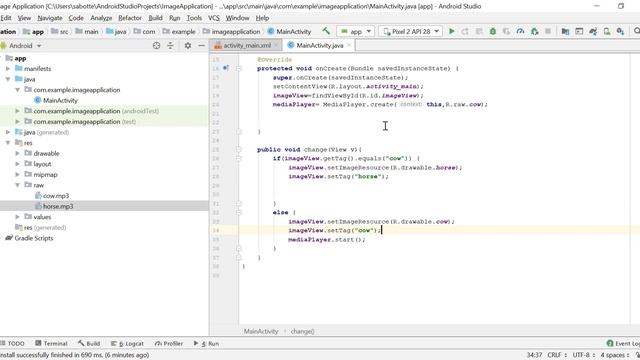Viewport: 640px width, 360px height.
Task: Open the Code menu
Action: (76, 18)
